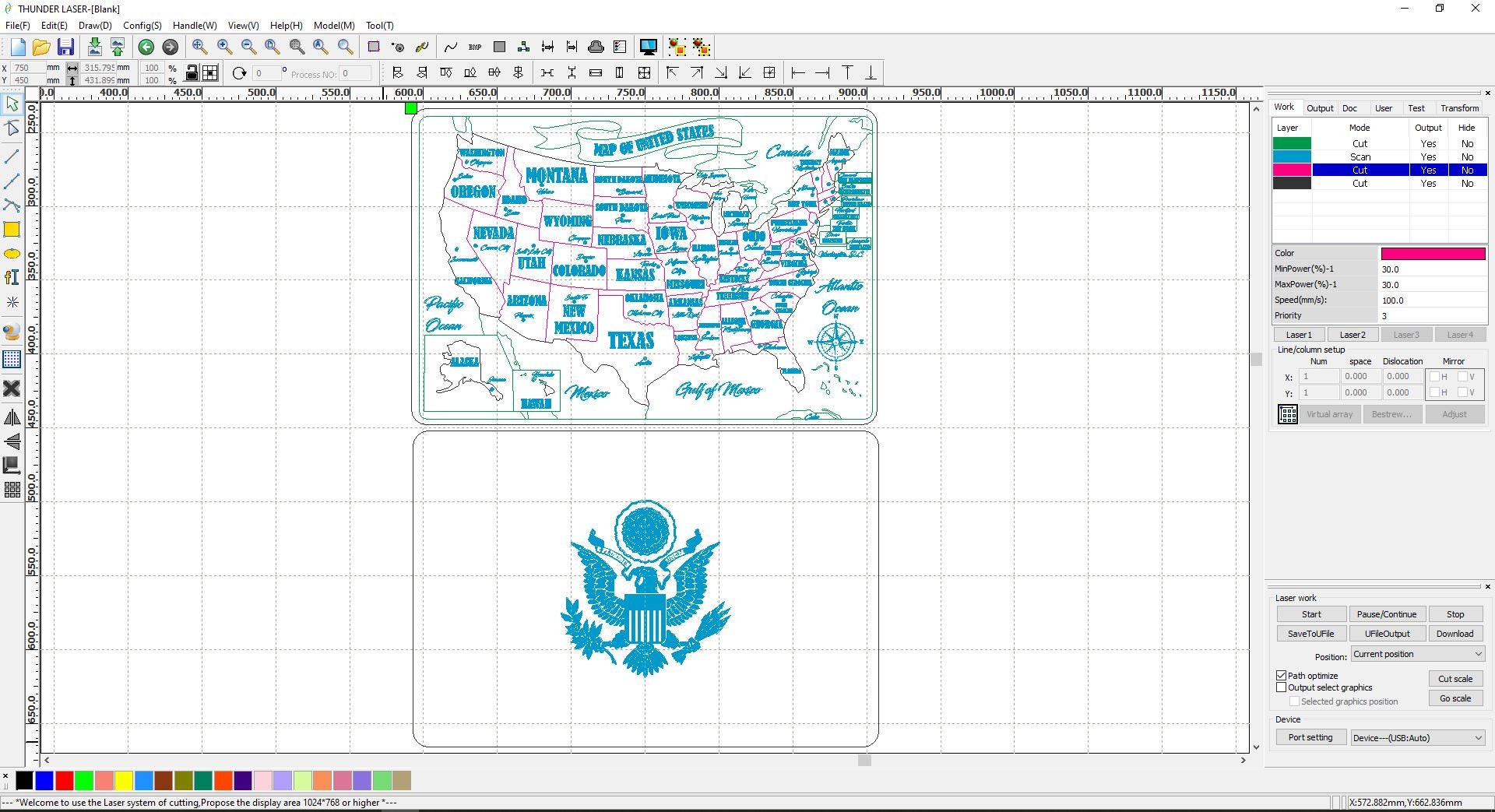Viewport: 1495px width, 812px height.
Task: Toggle Output Yes for the Scan layer
Action: pyautogui.click(x=1428, y=156)
